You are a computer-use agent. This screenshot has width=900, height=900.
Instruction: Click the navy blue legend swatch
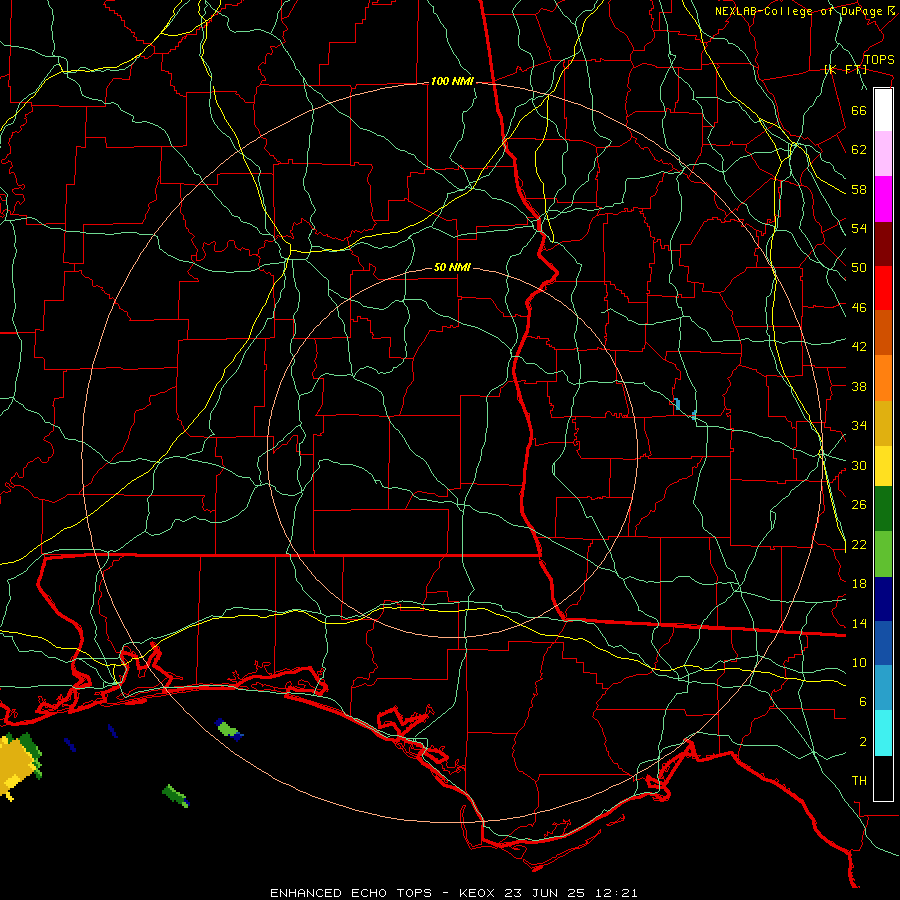(x=883, y=599)
